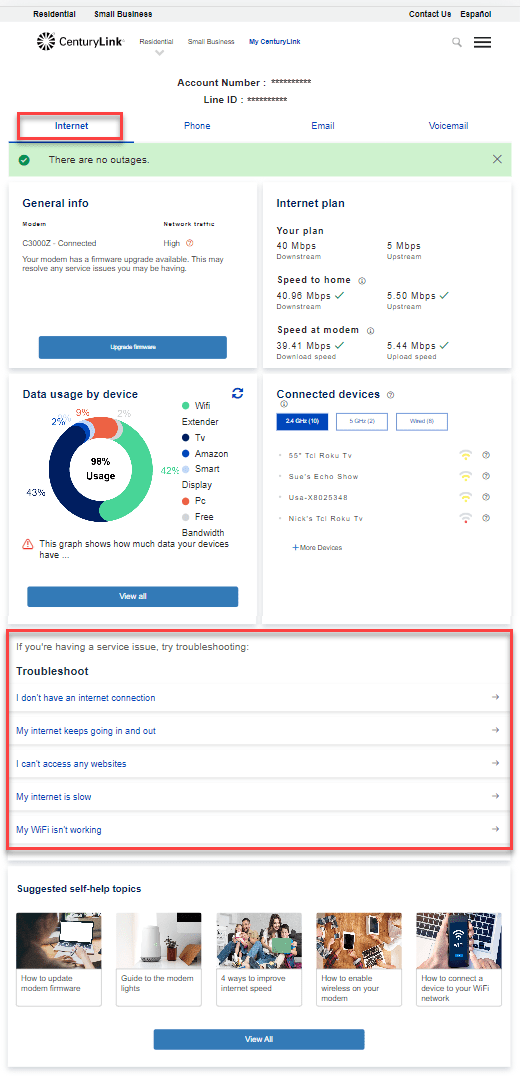Open I can't access any websites
Viewport: 520px width, 1076px height.
[71, 763]
